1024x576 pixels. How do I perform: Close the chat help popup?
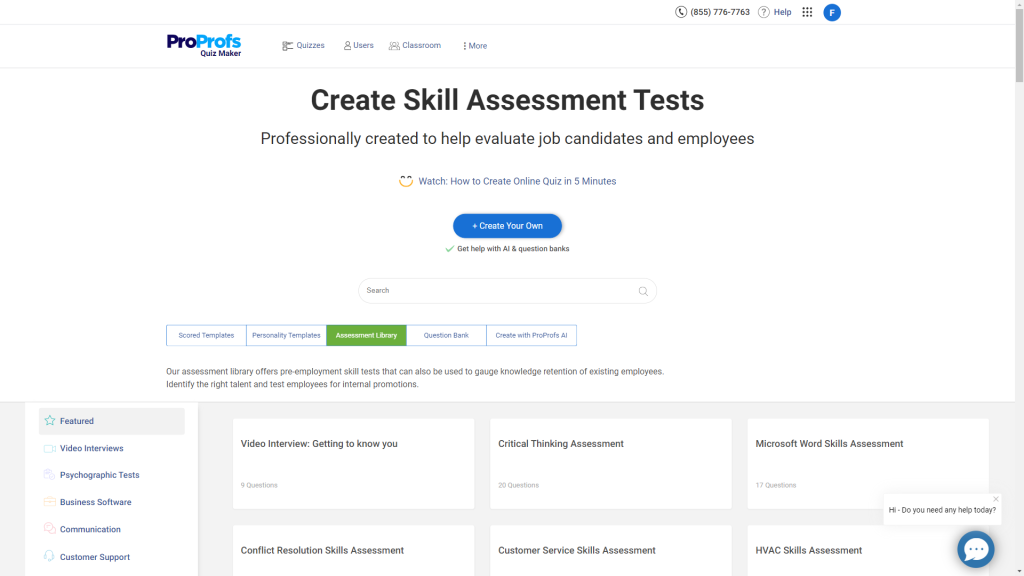point(995,499)
